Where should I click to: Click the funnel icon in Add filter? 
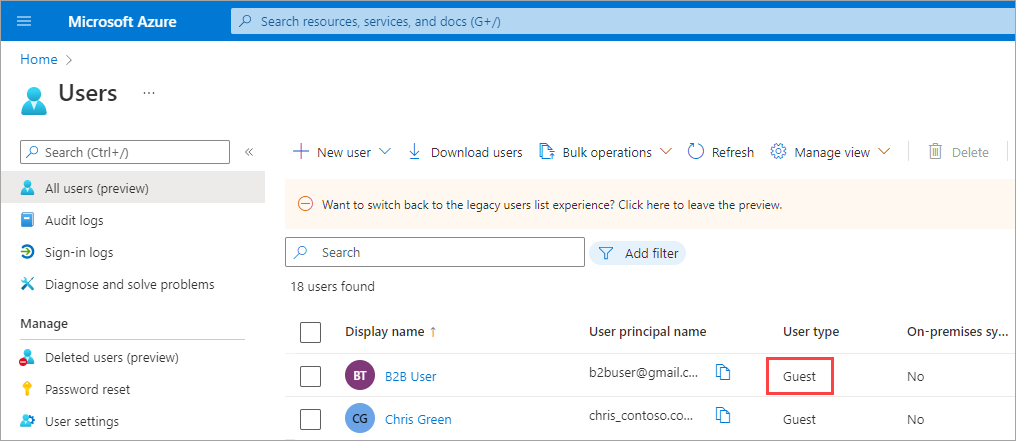(605, 253)
